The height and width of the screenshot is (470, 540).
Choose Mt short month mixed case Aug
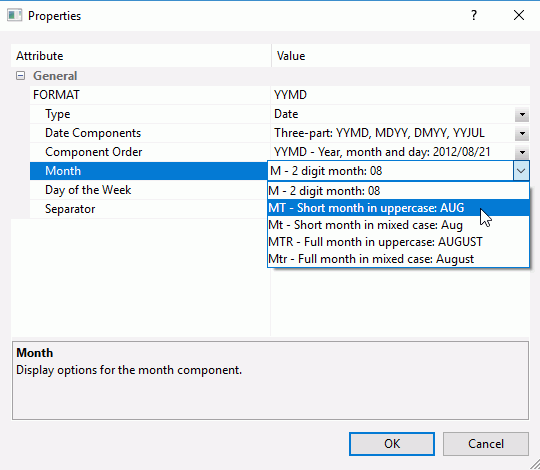[x=398, y=225]
